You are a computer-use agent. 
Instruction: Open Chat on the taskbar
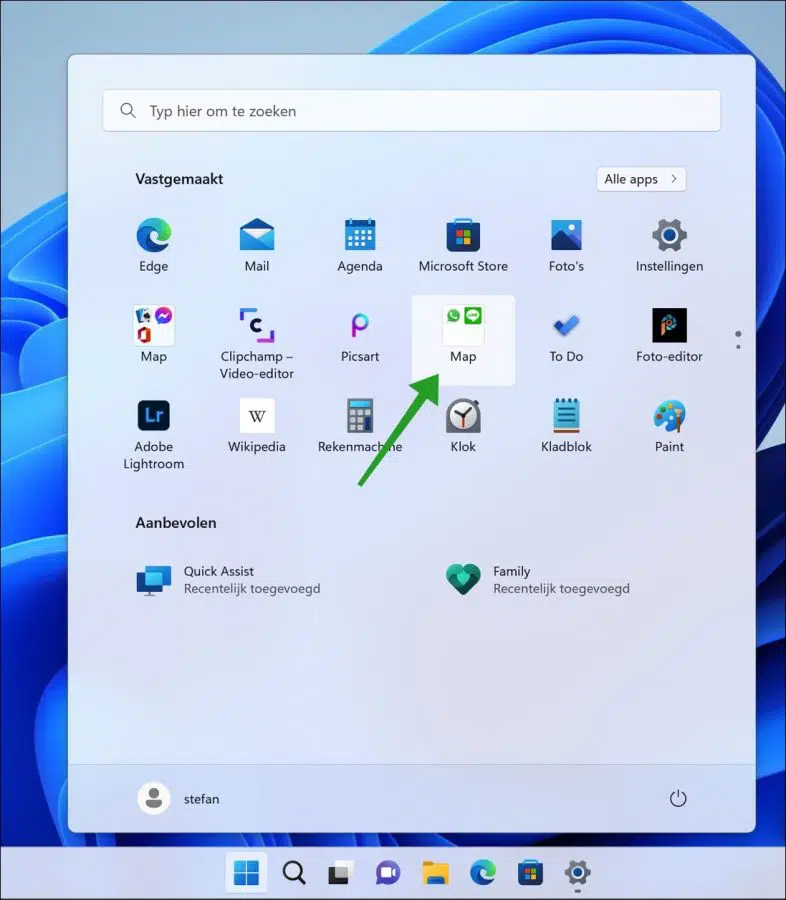point(388,873)
